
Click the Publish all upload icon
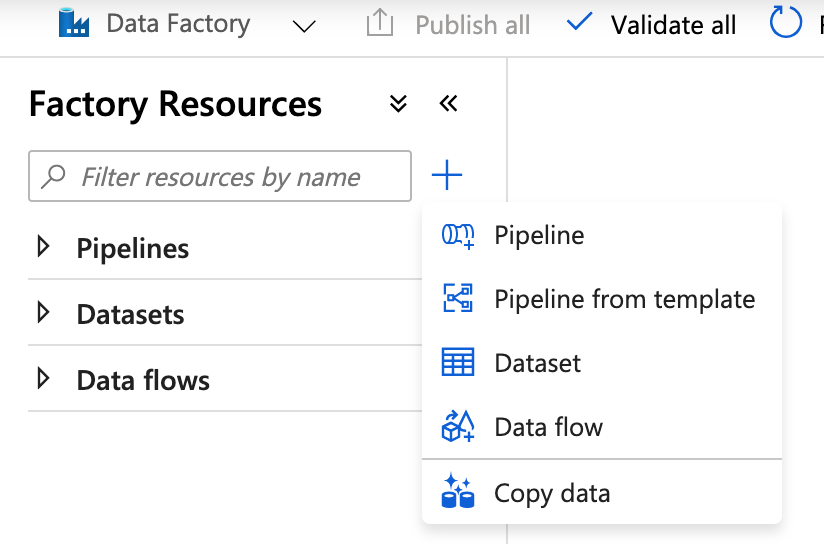pyautogui.click(x=379, y=23)
